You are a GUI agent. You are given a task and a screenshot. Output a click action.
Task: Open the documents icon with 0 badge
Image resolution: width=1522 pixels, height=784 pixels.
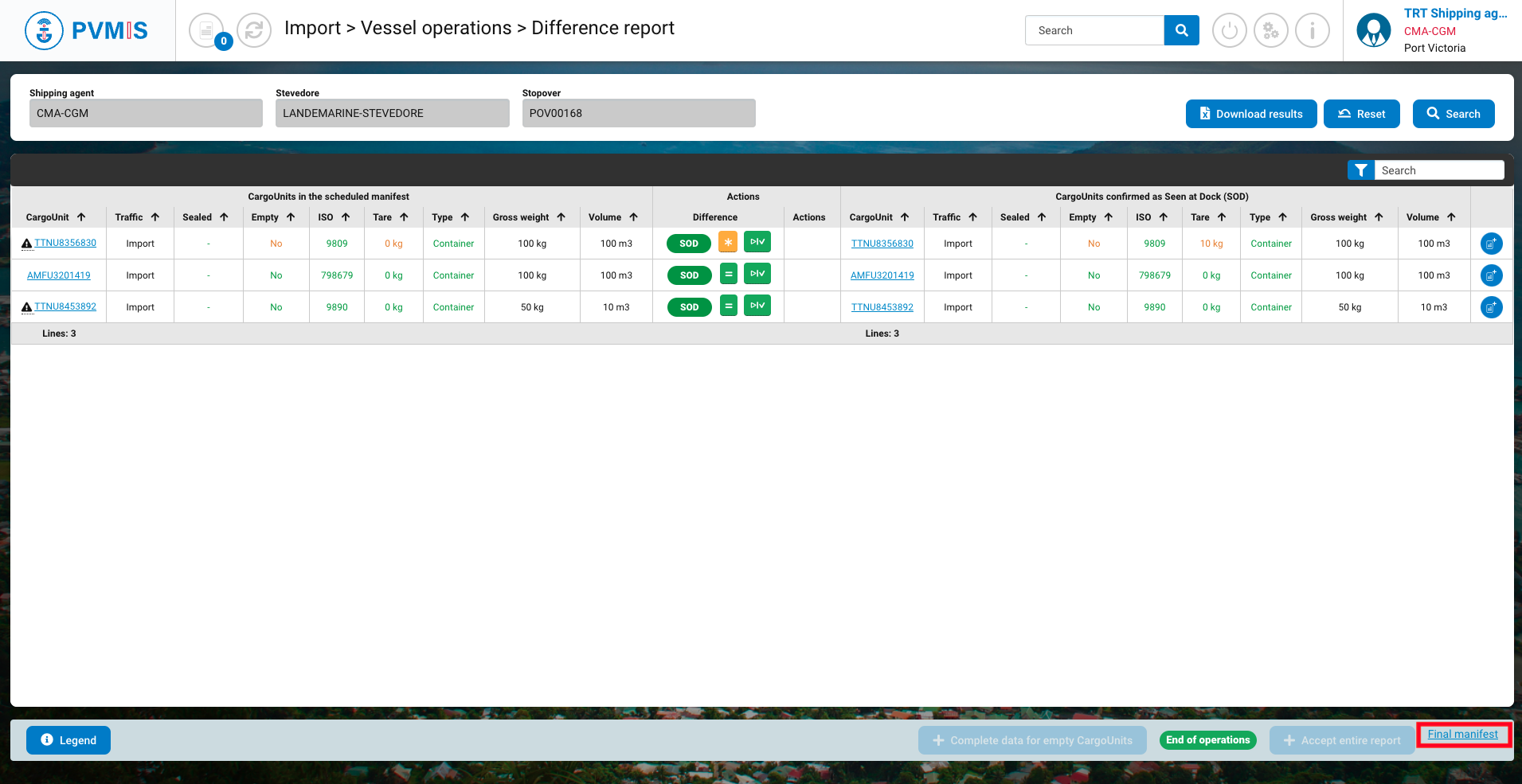pos(207,31)
